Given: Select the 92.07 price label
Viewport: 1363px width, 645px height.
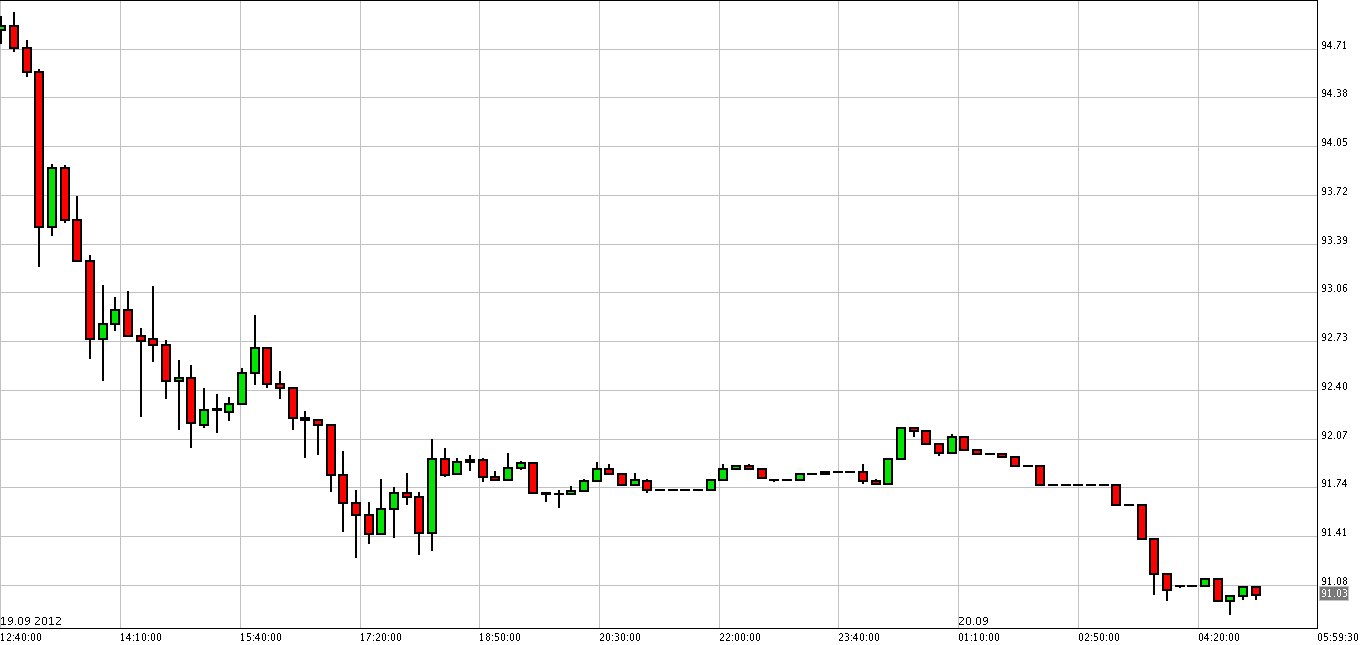Looking at the screenshot, I should 1334,436.
